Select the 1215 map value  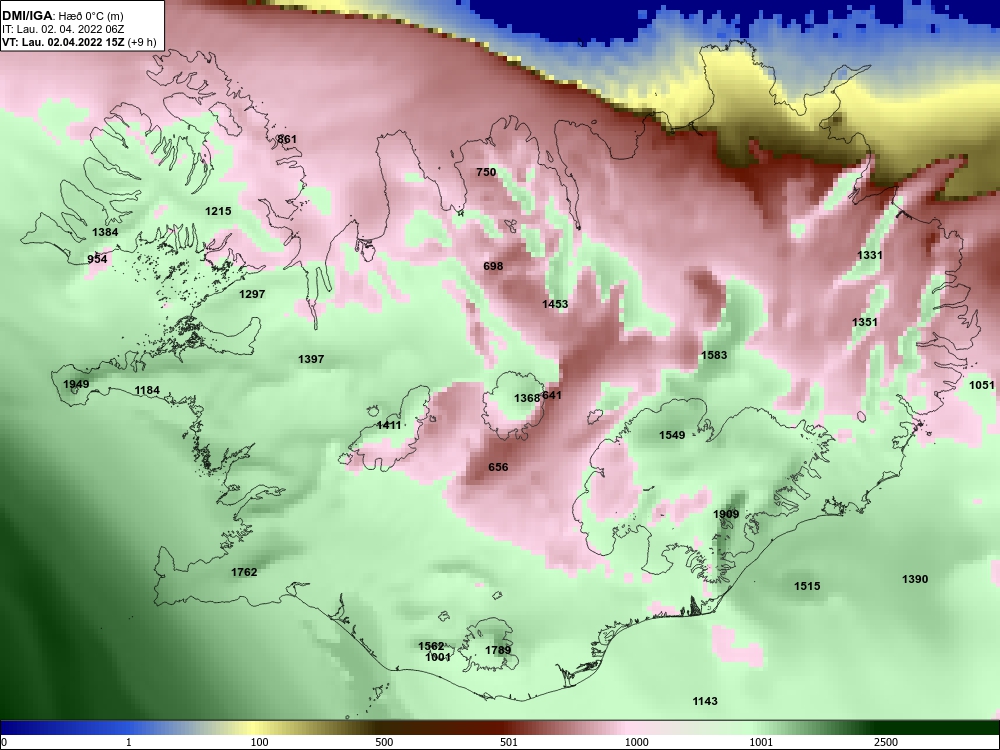[218, 211]
